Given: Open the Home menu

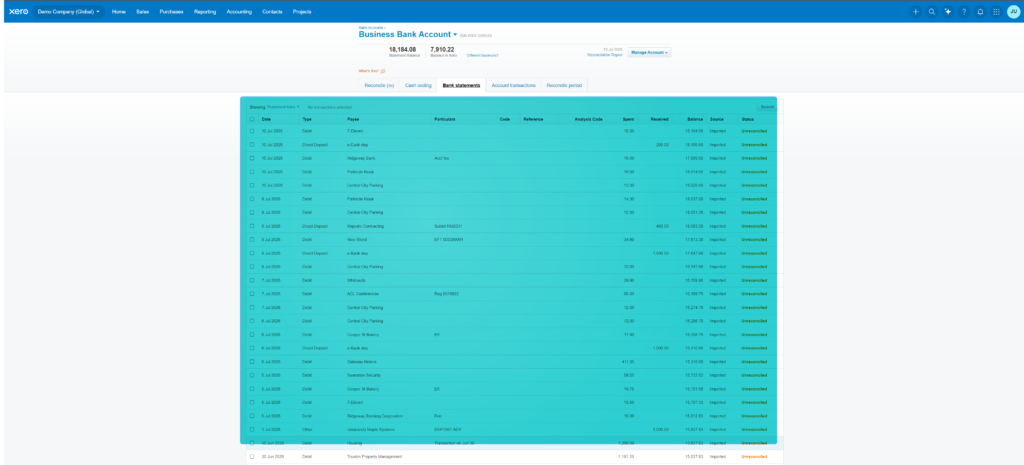Looking at the screenshot, I should (x=118, y=11).
